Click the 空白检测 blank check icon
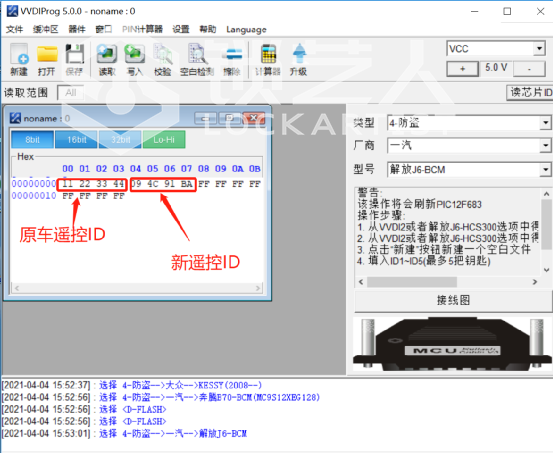This screenshot has height=453, width=553. [197, 59]
